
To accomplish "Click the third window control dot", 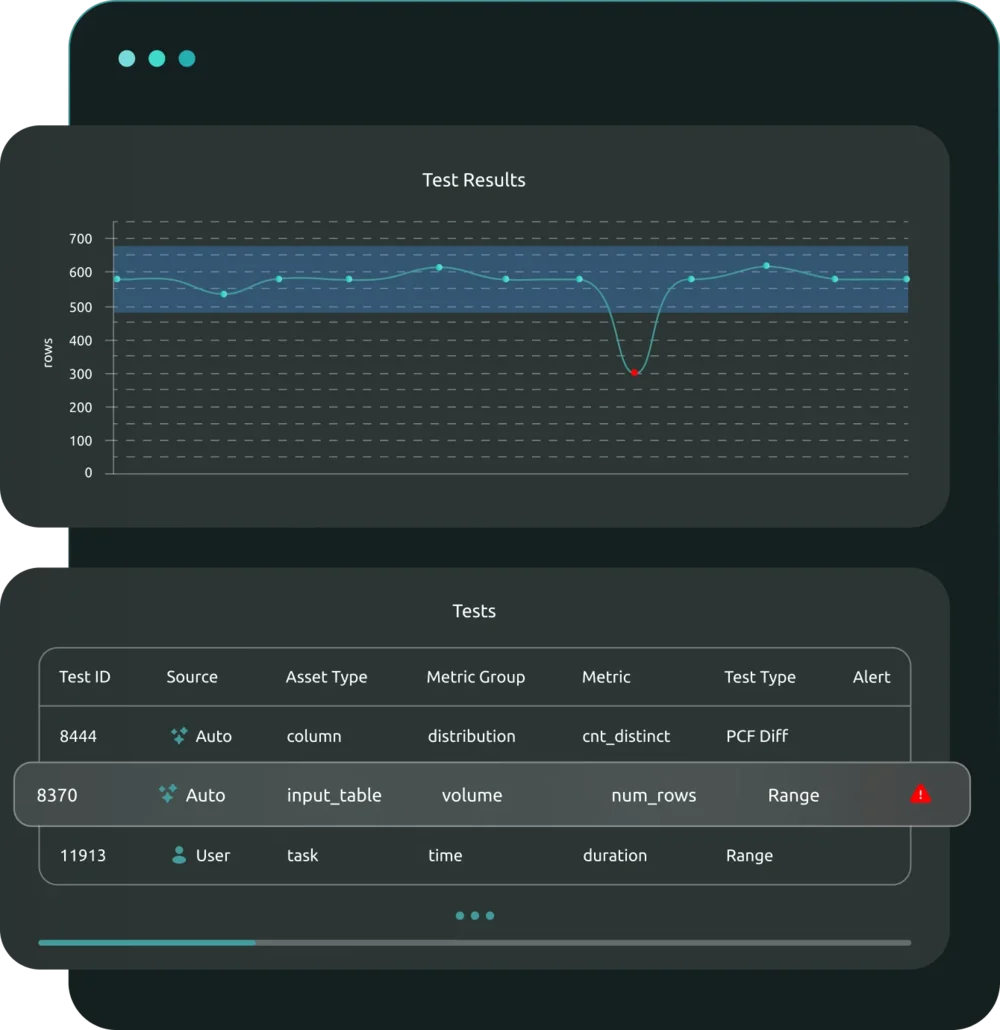I will tap(187, 58).
